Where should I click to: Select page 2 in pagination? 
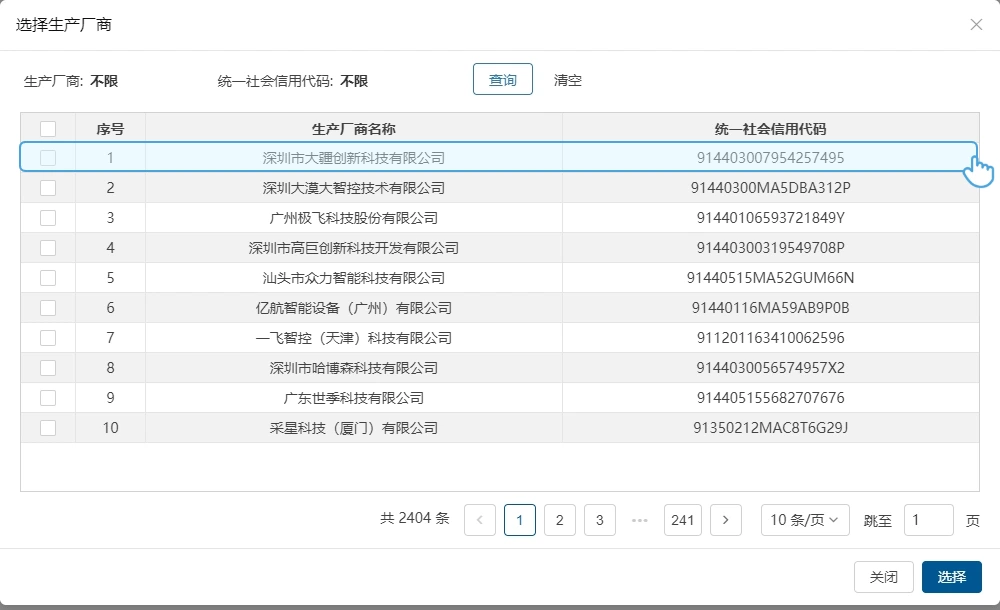point(559,520)
